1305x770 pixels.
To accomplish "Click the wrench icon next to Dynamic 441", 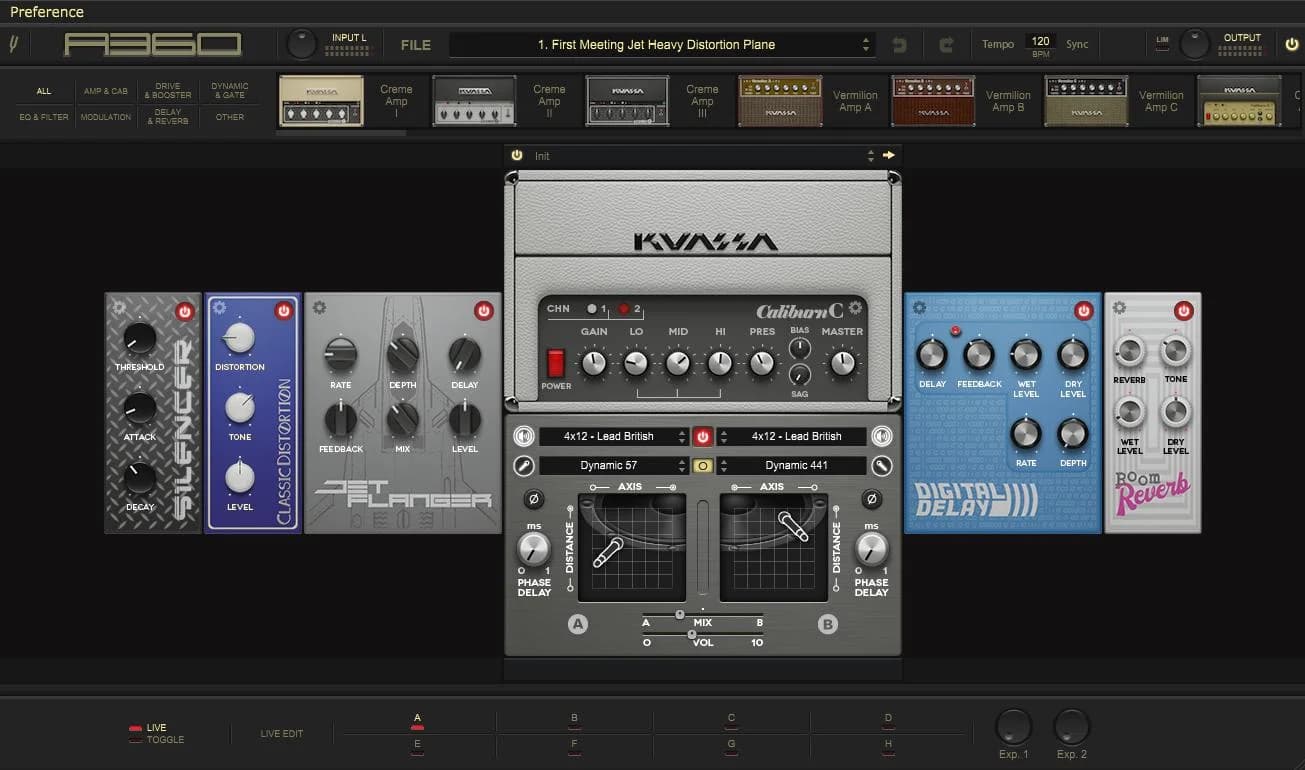I will pyautogui.click(x=883, y=465).
